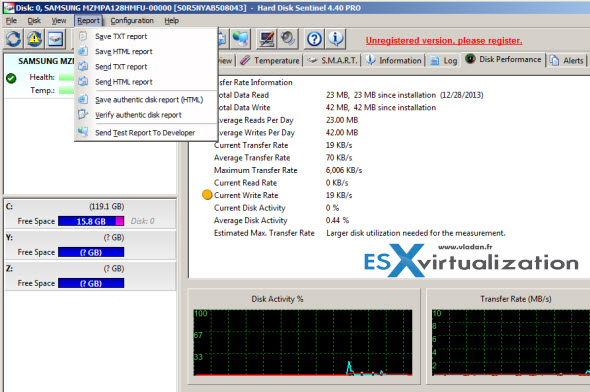Click the yellow warning alert toolbar icon

35,39
